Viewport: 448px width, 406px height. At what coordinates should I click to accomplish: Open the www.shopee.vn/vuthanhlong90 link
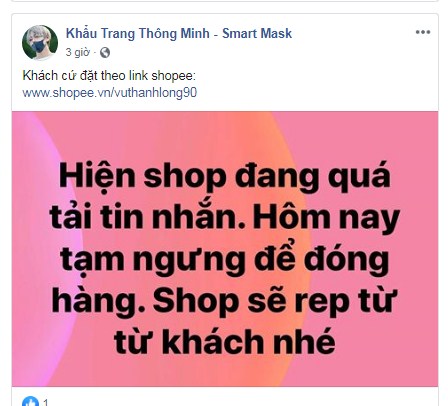pyautogui.click(x=110, y=92)
